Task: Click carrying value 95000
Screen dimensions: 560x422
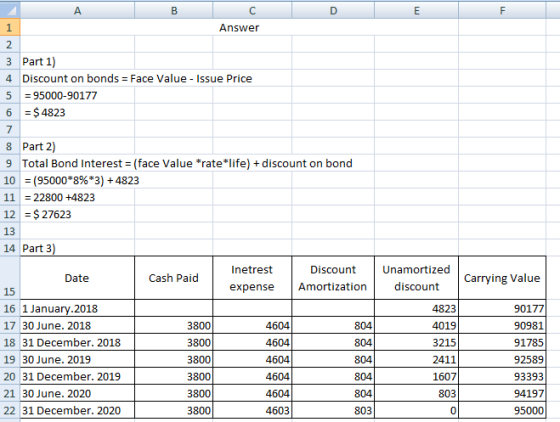Action: pos(502,410)
